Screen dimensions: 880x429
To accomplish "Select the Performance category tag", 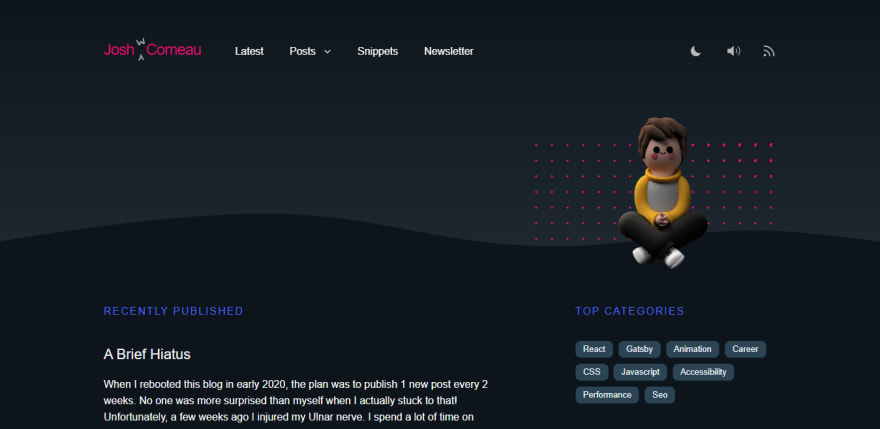I will click(x=607, y=395).
